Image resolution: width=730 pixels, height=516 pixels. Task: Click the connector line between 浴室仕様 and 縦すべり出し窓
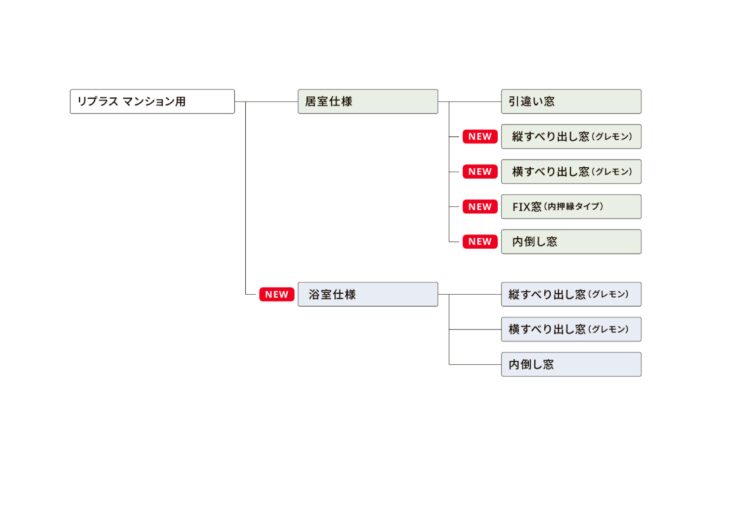pos(470,294)
